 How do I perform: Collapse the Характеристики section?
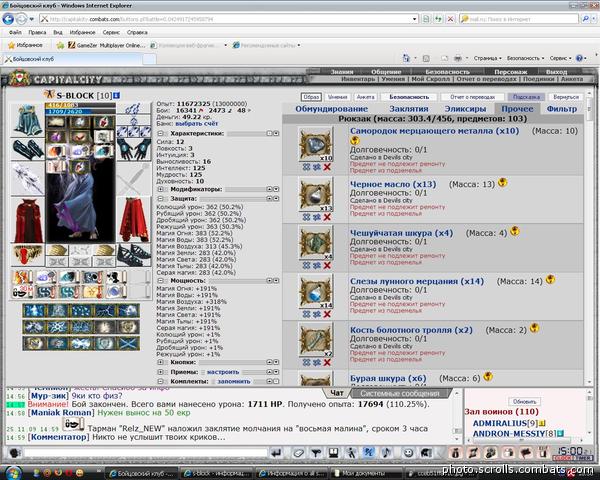click(x=161, y=134)
